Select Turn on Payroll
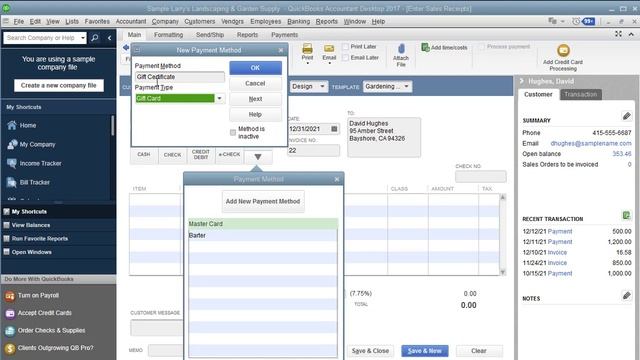The image size is (640, 360). pyautogui.click(x=38, y=295)
